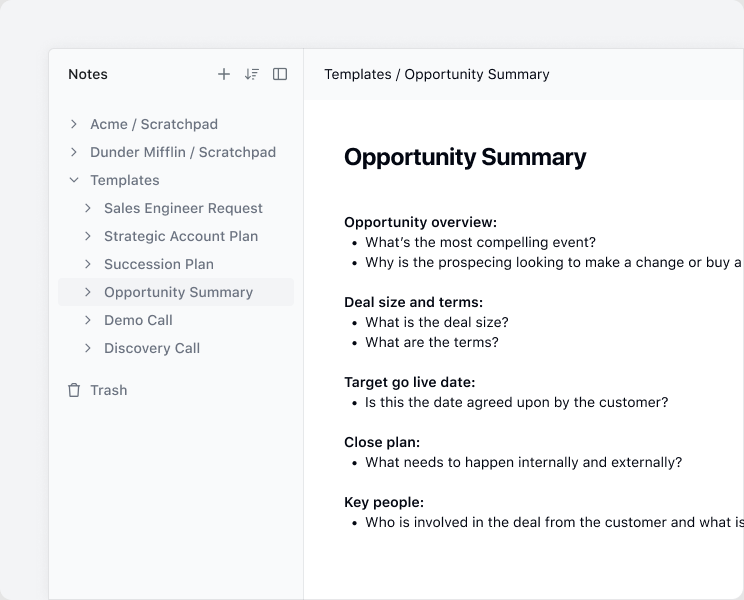This screenshot has height=600, width=744.
Task: Expand Opportunity Summary chevron
Action: (88, 292)
